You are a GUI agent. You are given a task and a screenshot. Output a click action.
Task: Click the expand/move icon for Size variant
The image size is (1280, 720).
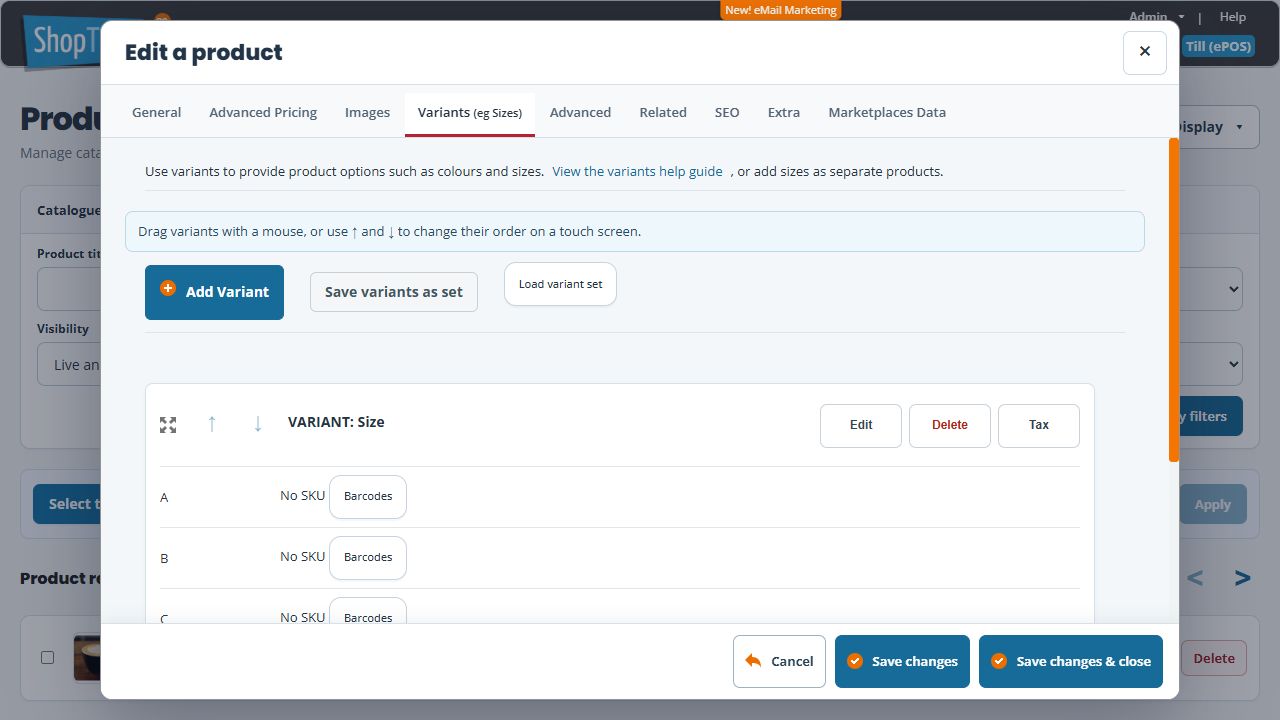point(168,425)
